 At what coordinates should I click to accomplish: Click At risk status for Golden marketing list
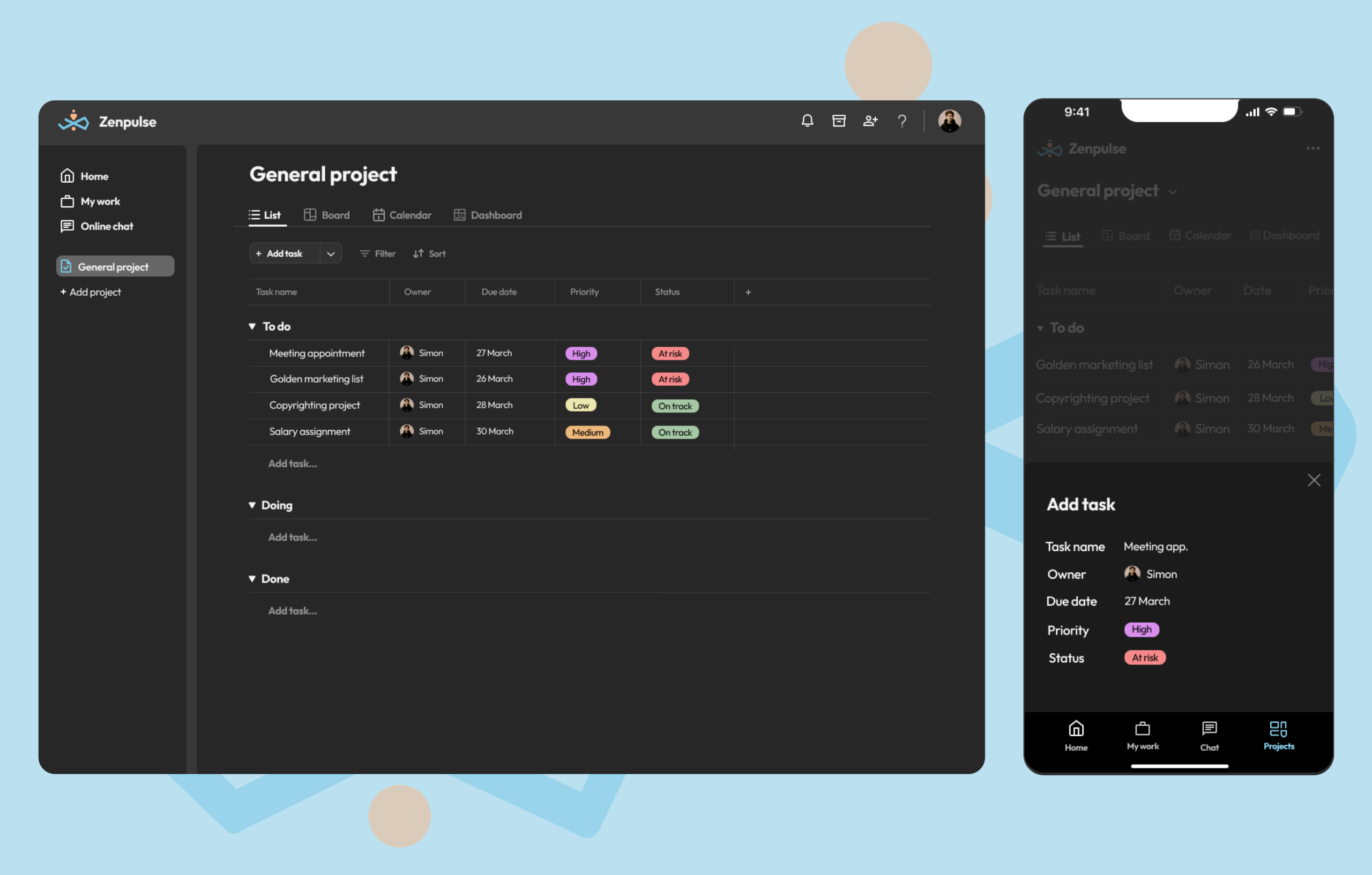coord(670,379)
